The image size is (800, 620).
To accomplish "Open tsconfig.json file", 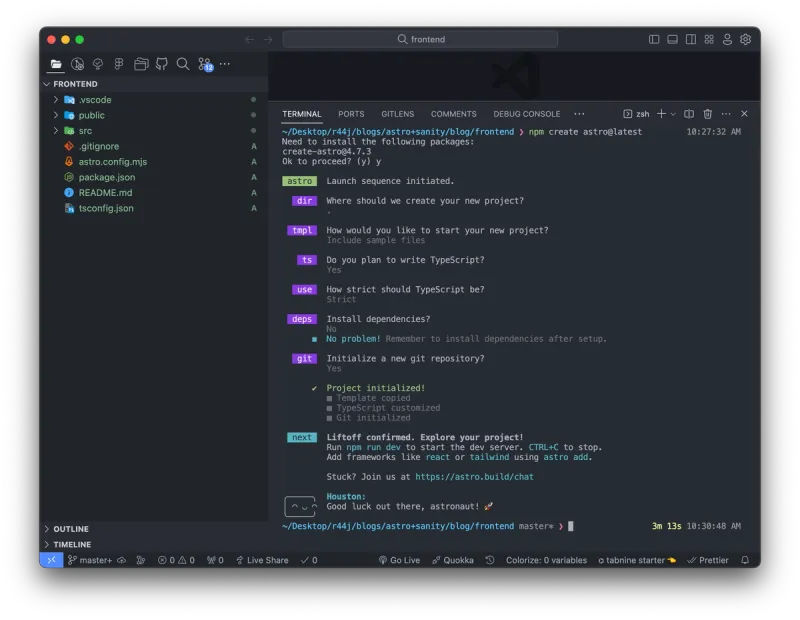I will pyautogui.click(x=153, y=208).
